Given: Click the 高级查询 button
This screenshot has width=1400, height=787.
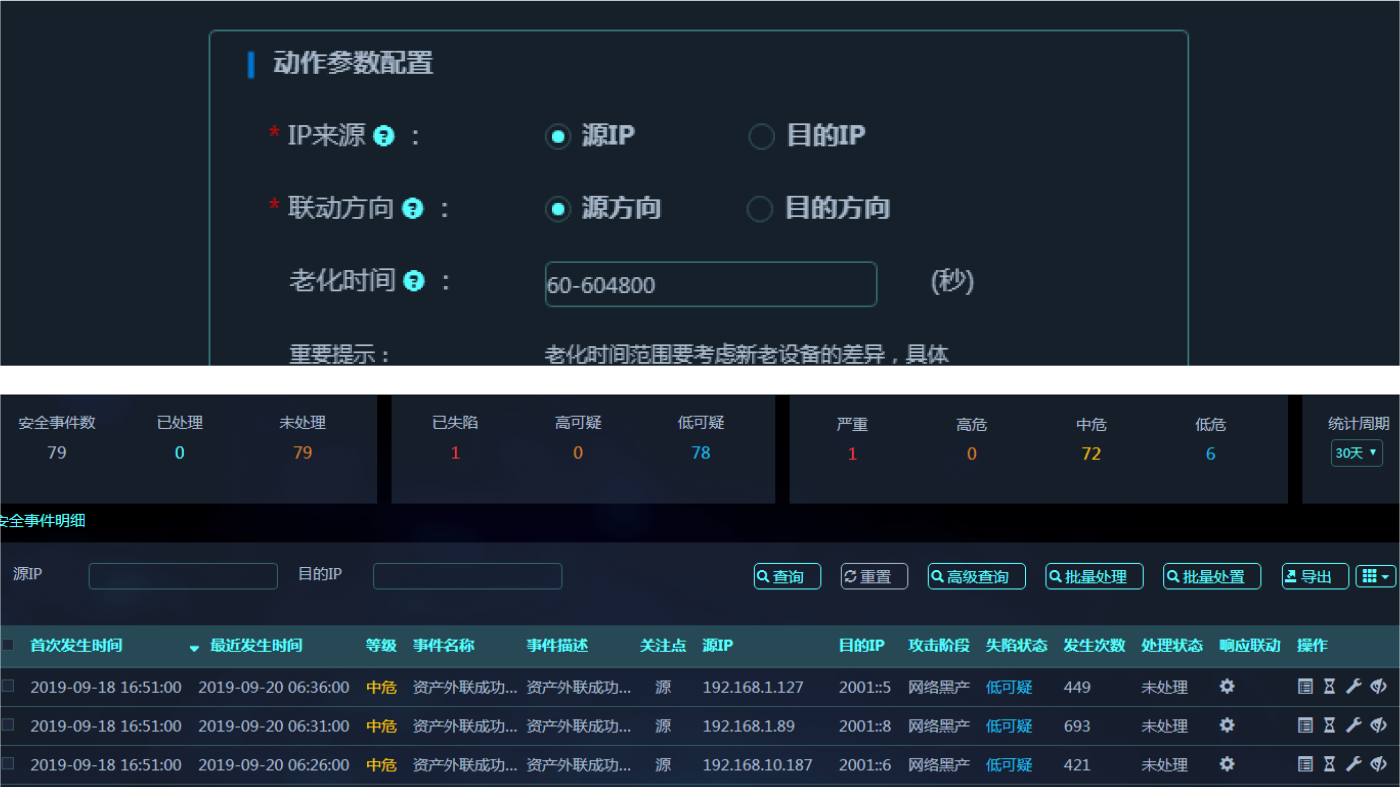Looking at the screenshot, I should [976, 576].
